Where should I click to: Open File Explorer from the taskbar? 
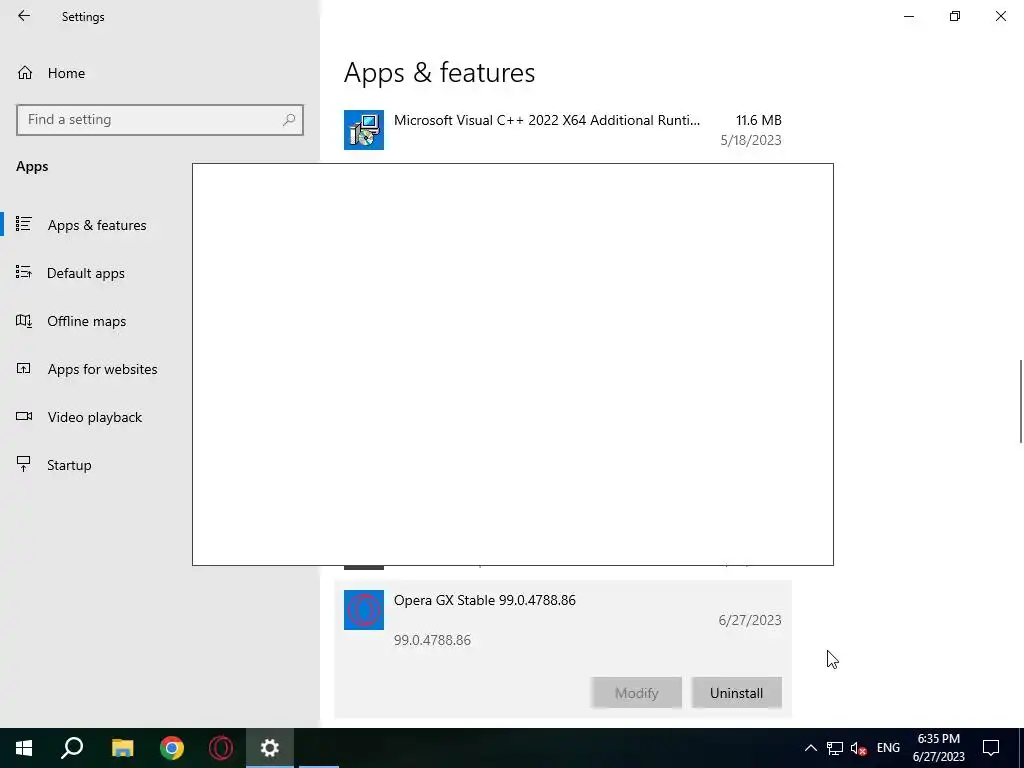point(122,748)
